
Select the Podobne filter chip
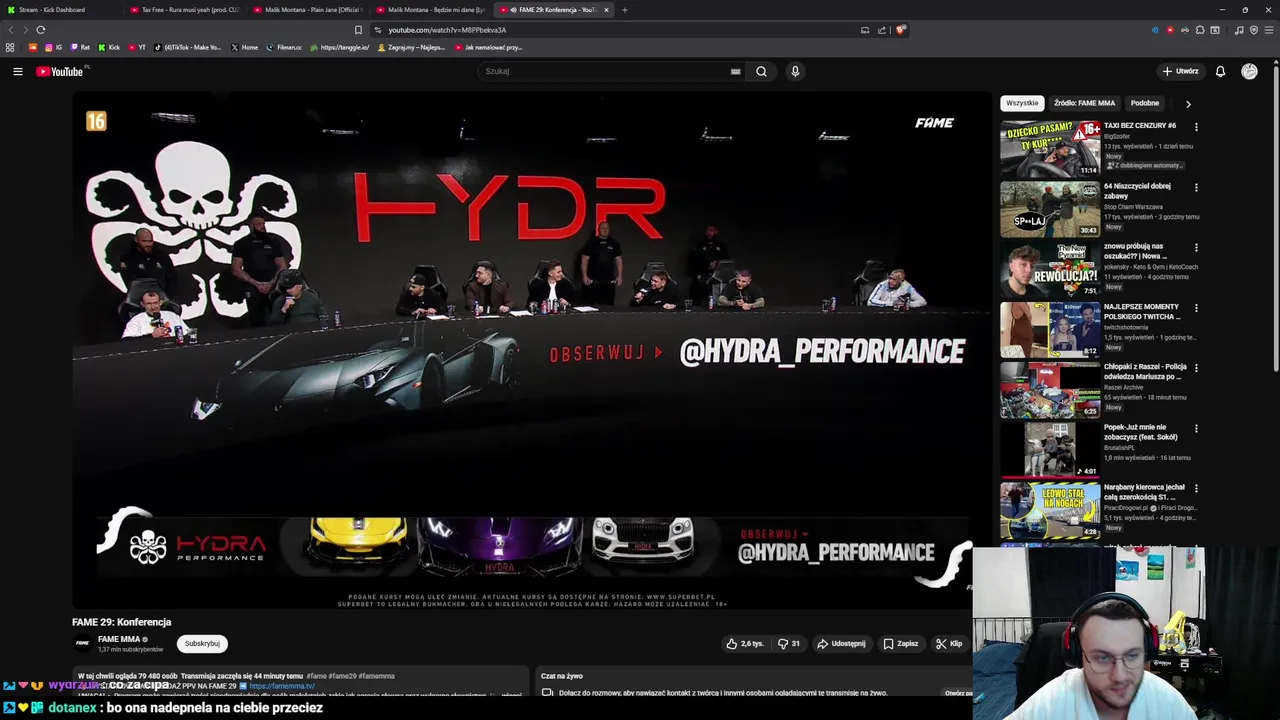(1145, 103)
